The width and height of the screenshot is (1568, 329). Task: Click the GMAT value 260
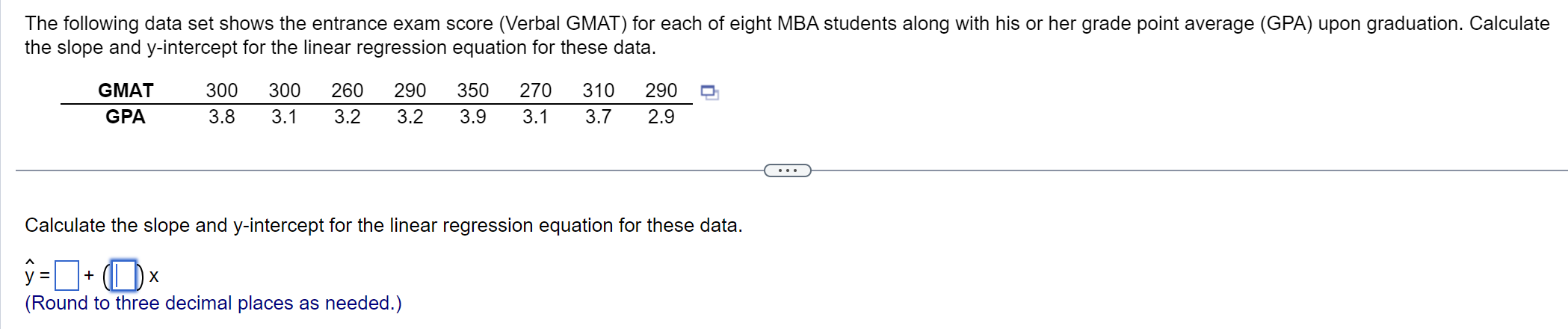click(348, 90)
